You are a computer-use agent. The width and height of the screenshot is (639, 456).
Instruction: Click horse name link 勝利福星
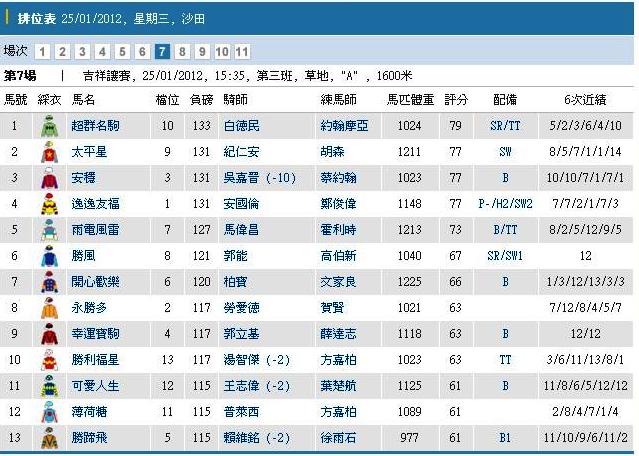tap(95, 361)
